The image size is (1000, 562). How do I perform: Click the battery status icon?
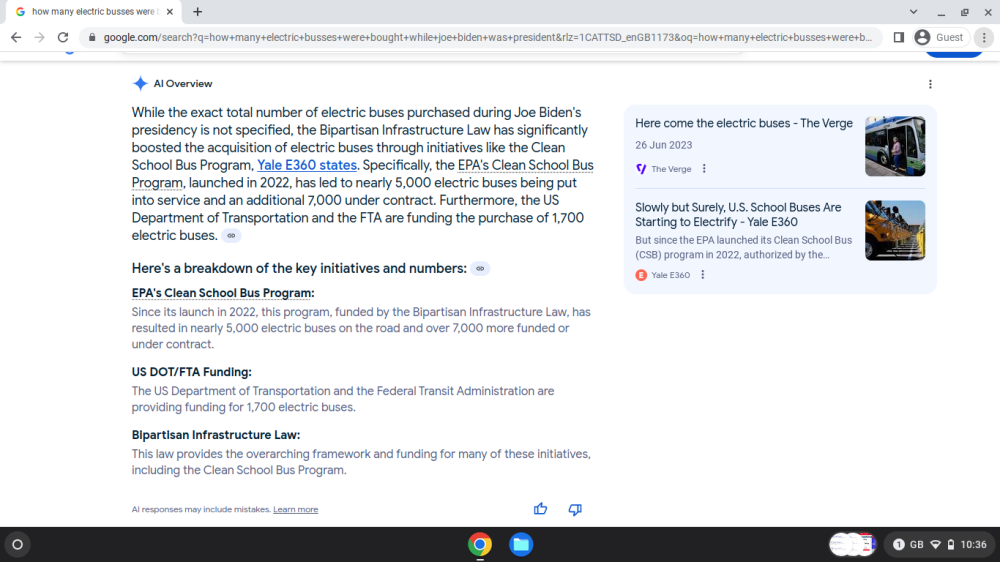click(x=950, y=544)
